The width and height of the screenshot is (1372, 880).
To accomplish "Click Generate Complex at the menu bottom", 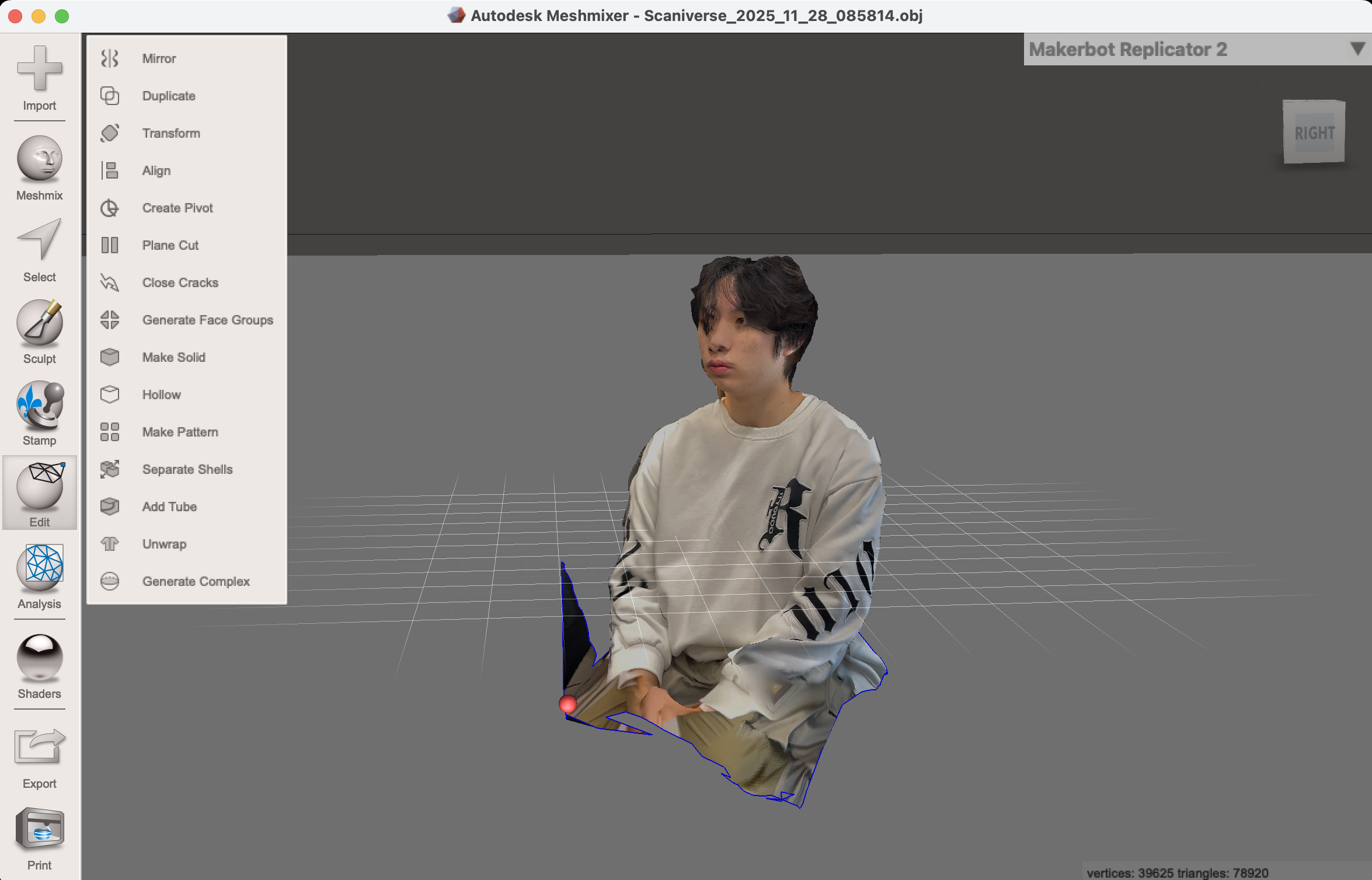I will (196, 581).
